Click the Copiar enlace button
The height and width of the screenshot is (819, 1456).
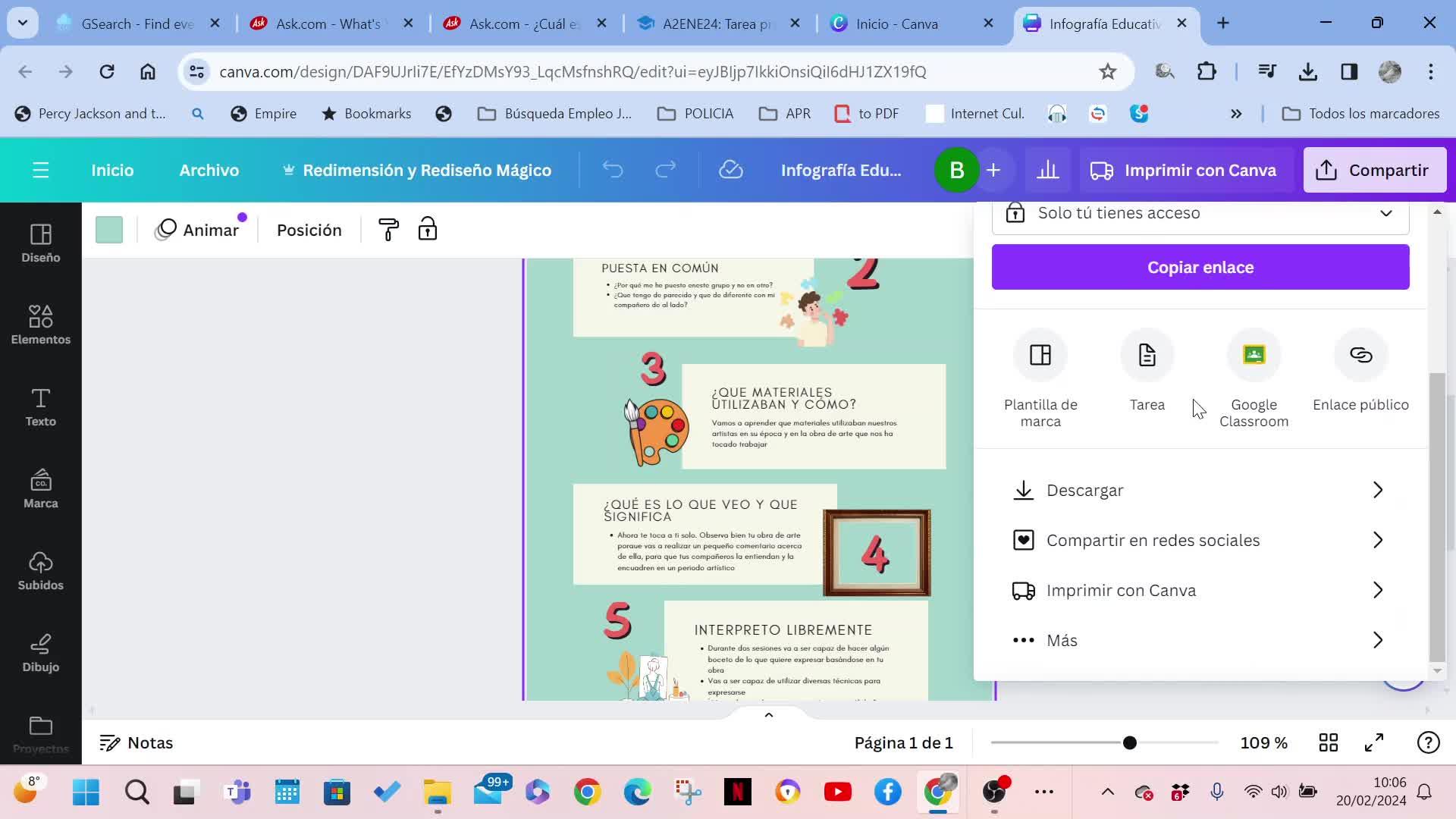tap(1200, 267)
